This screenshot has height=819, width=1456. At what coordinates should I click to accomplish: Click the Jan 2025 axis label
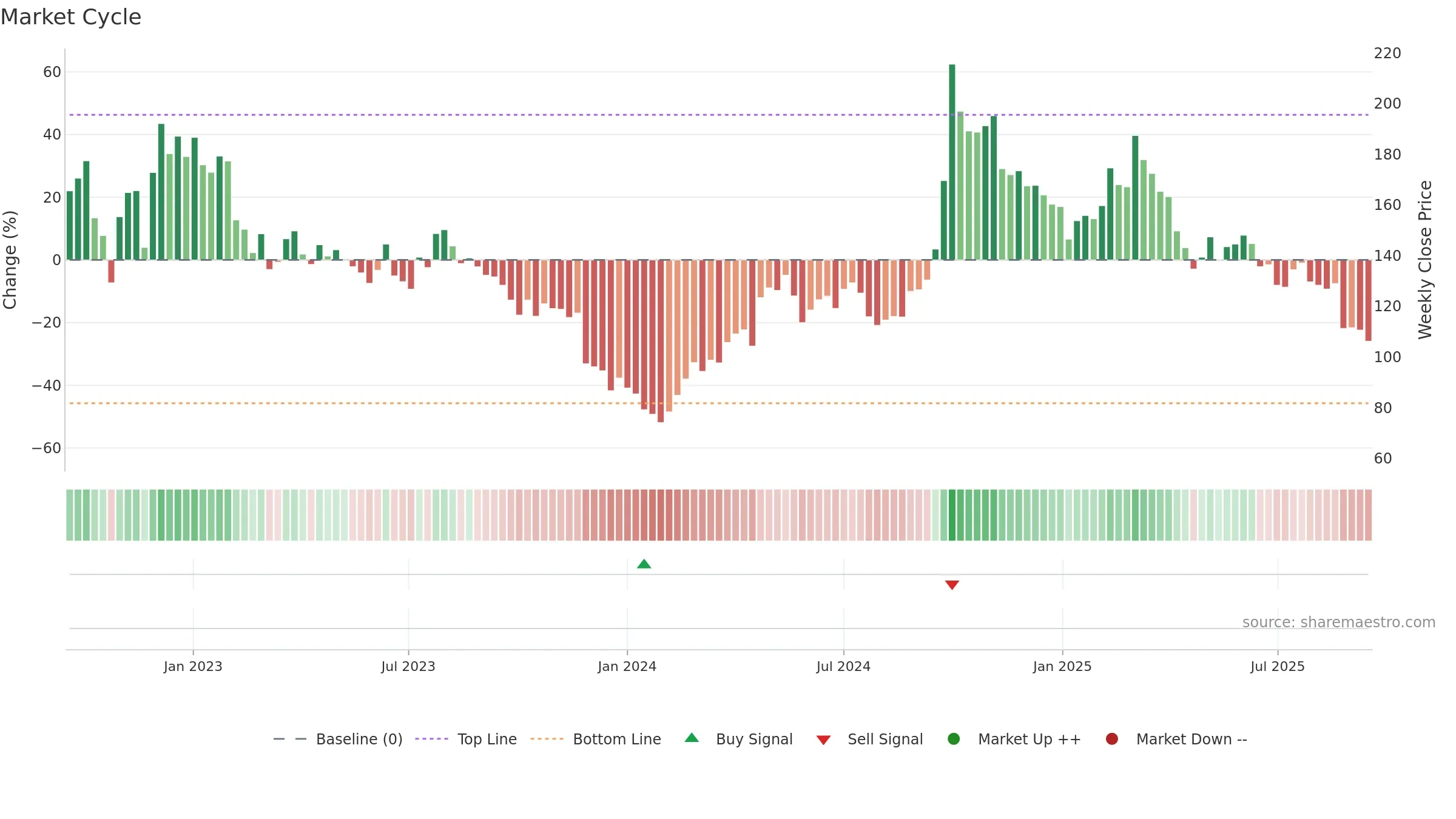click(x=1062, y=667)
